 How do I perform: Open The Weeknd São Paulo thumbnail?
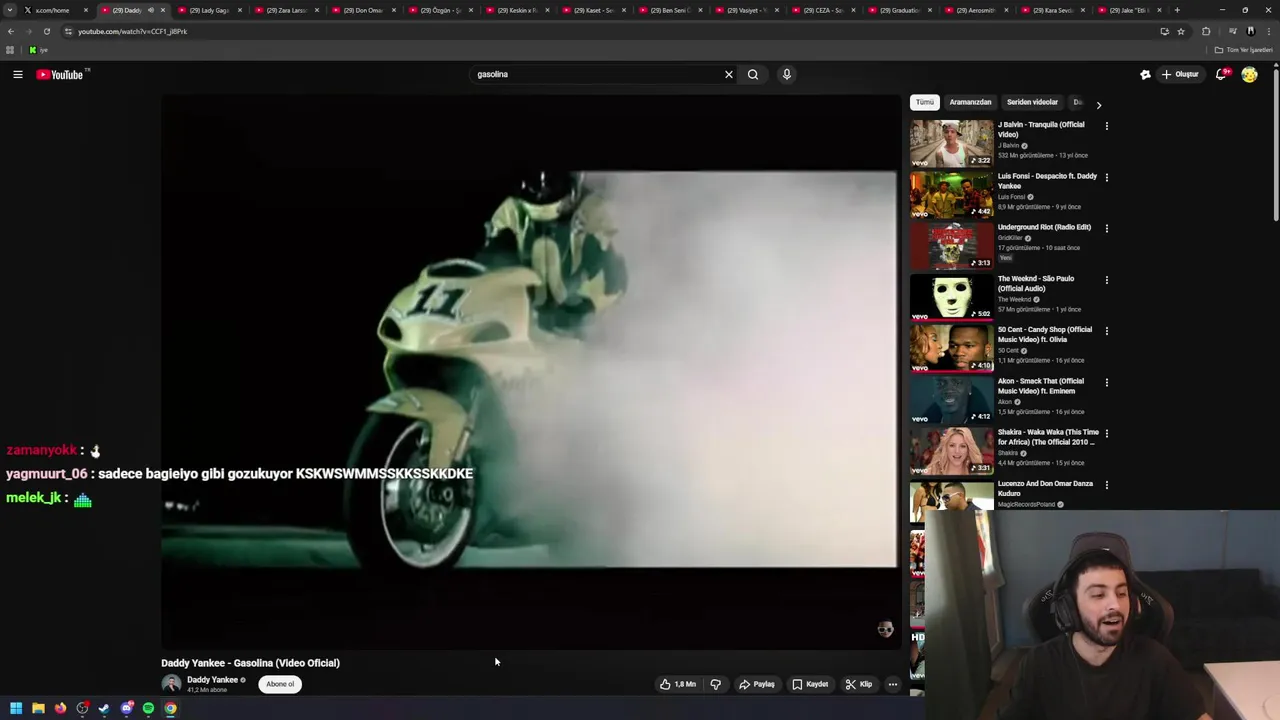pos(951,297)
